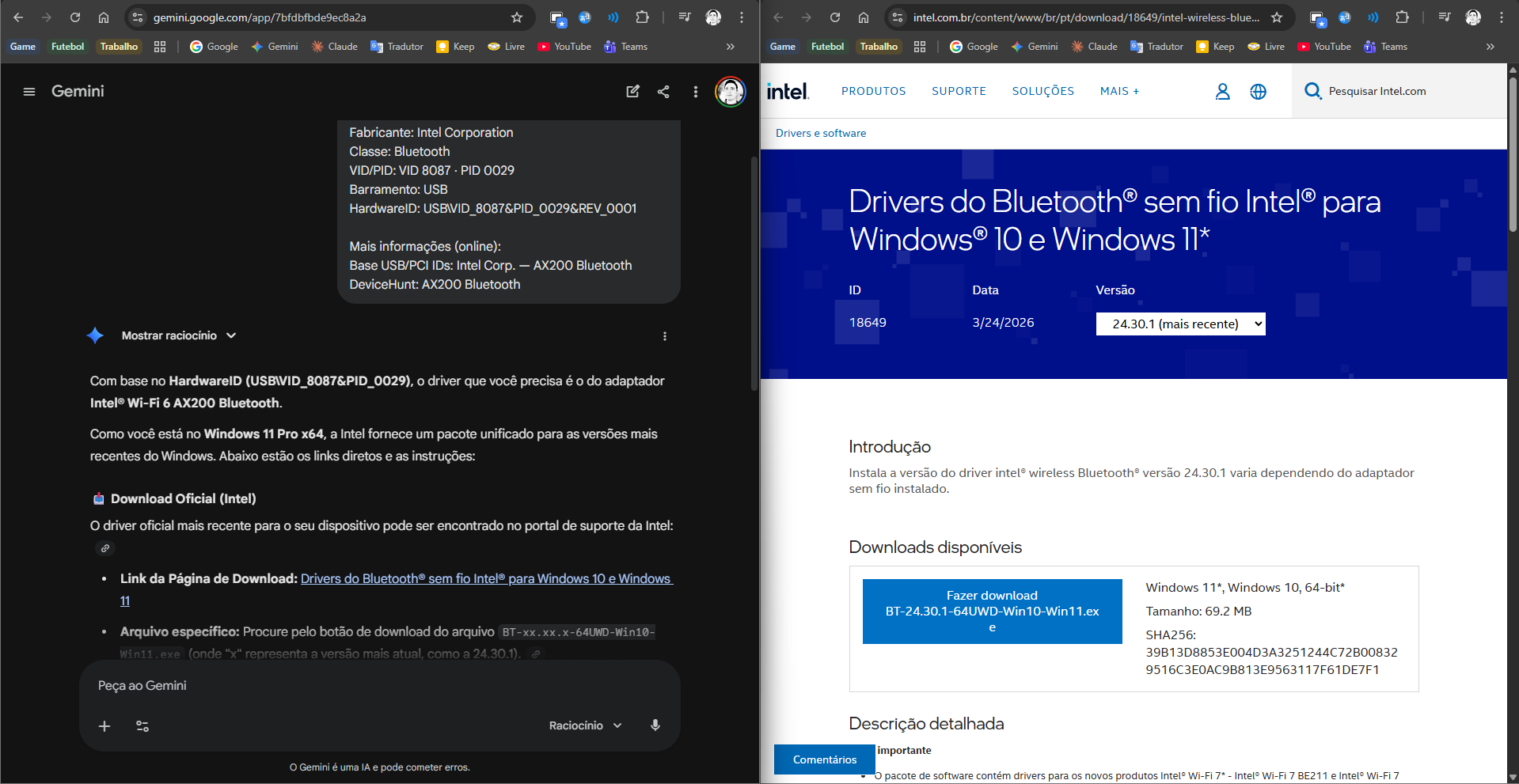View site information for gemini.google.com

pyautogui.click(x=138, y=17)
